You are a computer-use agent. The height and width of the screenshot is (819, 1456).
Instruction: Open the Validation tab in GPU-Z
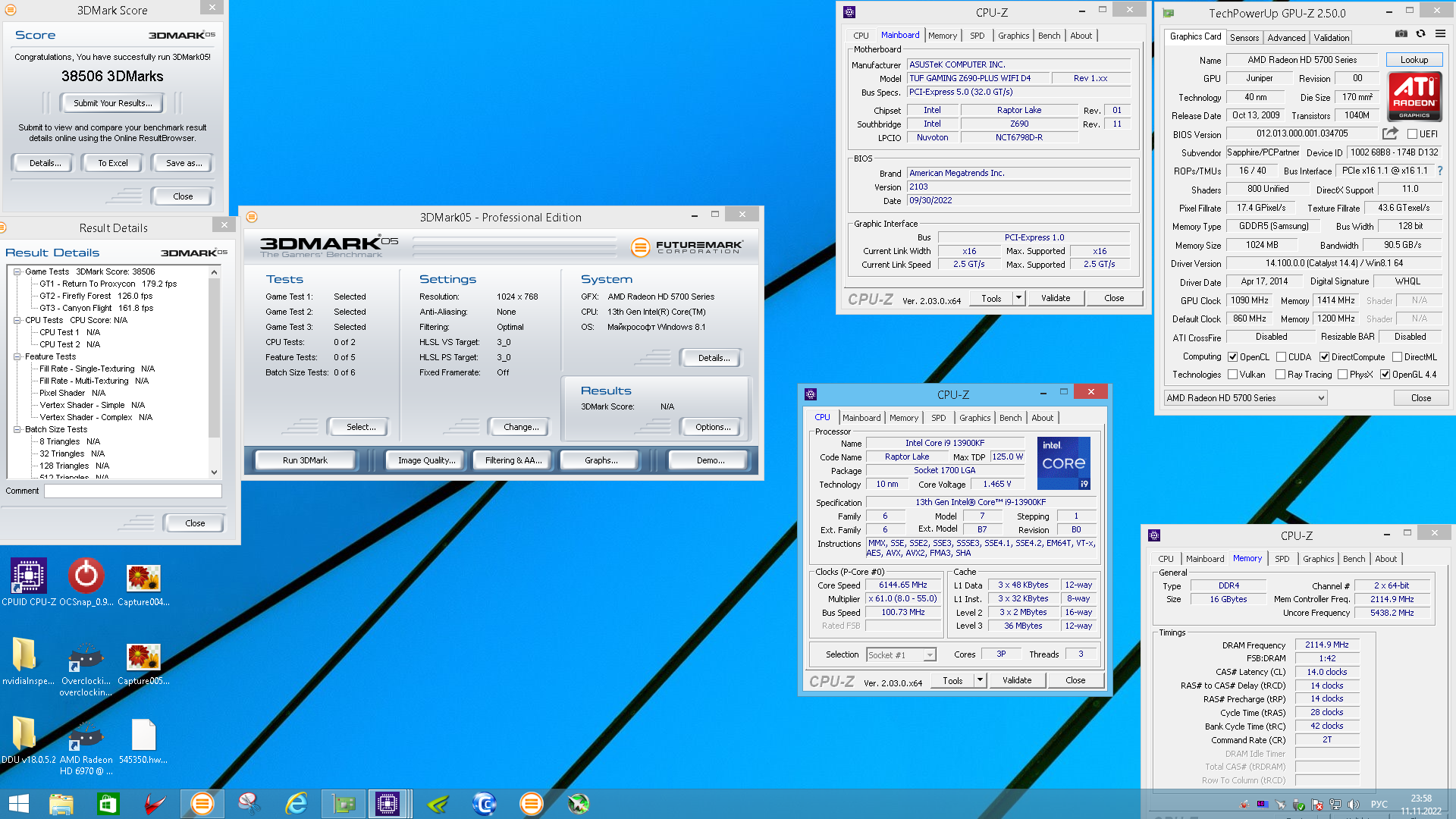pos(1331,37)
